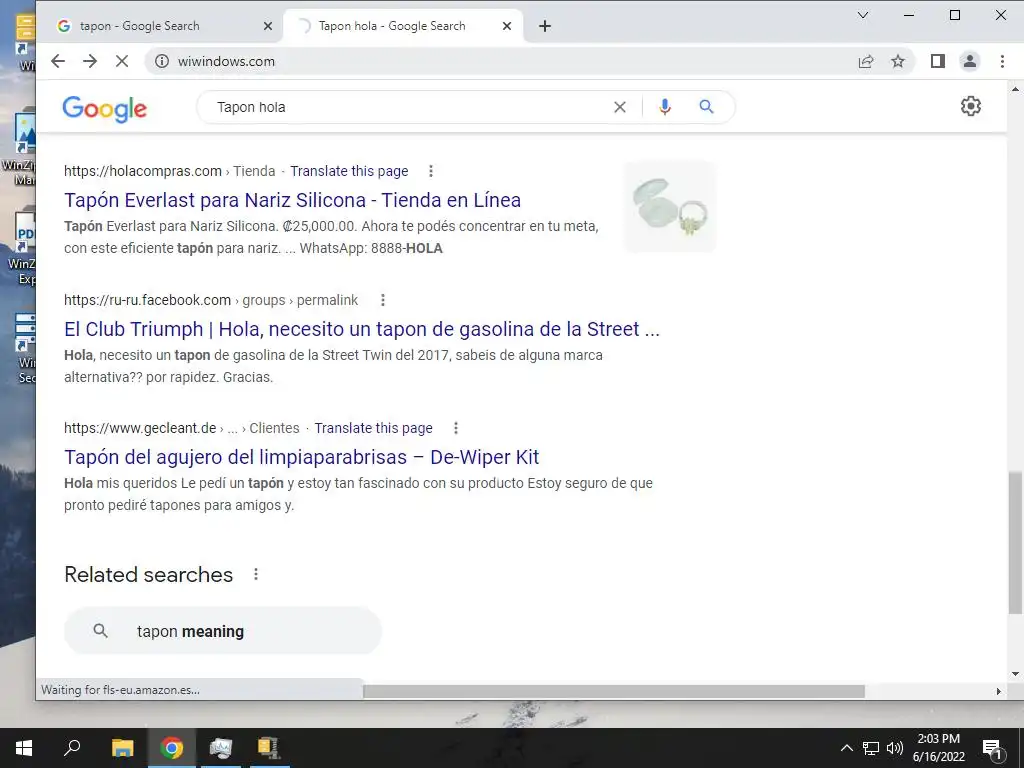Open the Chrome side panel icon
The height and width of the screenshot is (768, 1024).
click(938, 61)
